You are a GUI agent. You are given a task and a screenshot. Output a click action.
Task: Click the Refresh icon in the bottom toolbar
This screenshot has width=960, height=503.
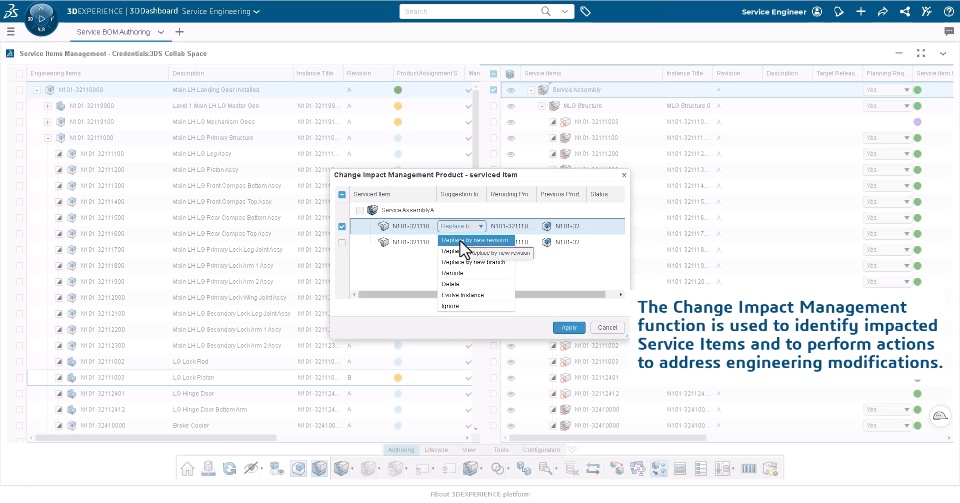pos(230,469)
